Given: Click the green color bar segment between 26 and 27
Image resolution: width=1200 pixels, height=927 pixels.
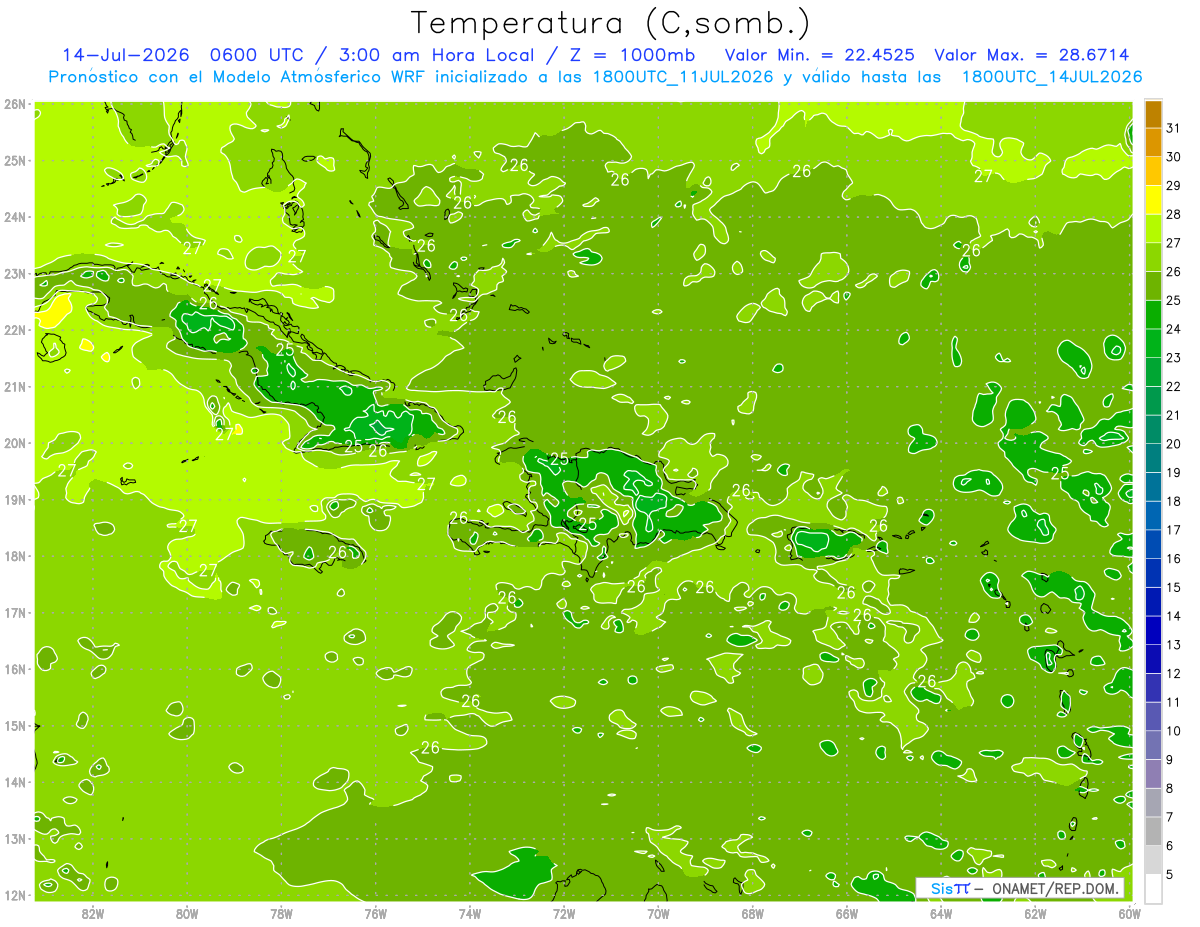Looking at the screenshot, I should (1153, 257).
